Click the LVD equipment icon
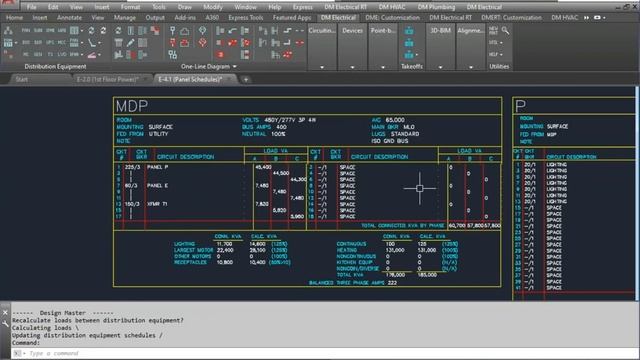 pyautogui.click(x=62, y=54)
